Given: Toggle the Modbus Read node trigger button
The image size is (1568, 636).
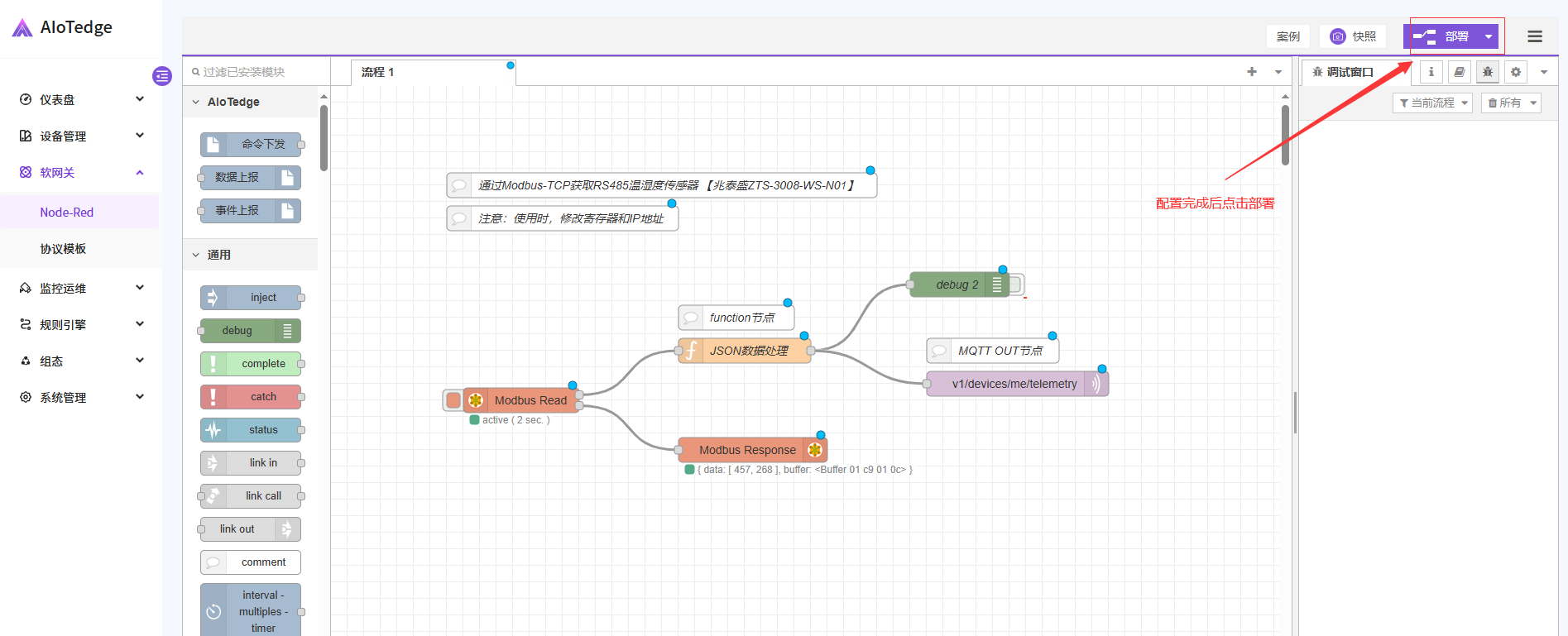Looking at the screenshot, I should pyautogui.click(x=453, y=400).
